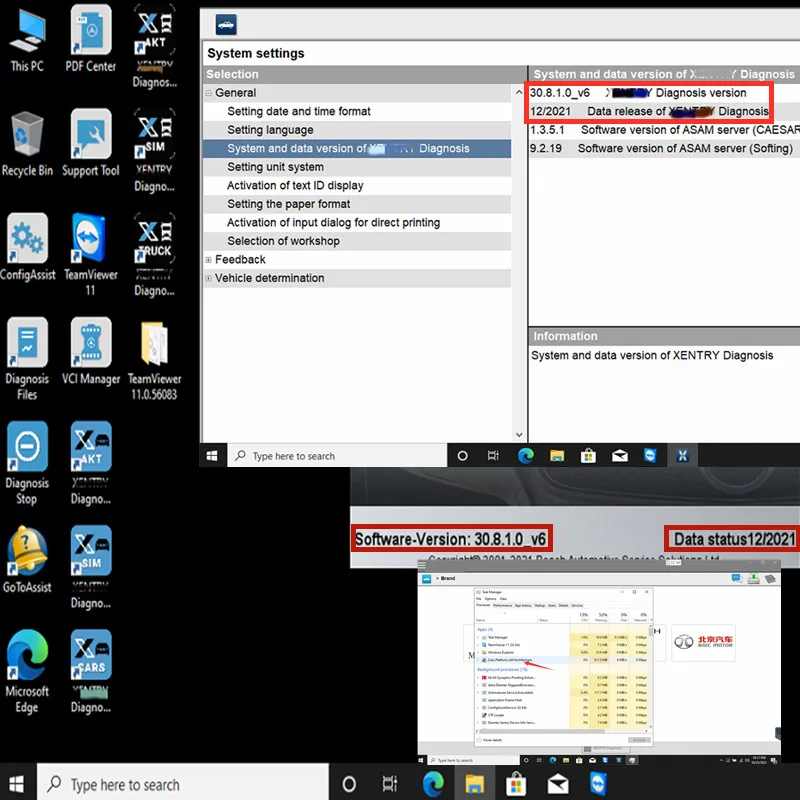Launch the XENTRY Diagnosis CARS shortcut
The height and width of the screenshot is (800, 800).
[91, 672]
